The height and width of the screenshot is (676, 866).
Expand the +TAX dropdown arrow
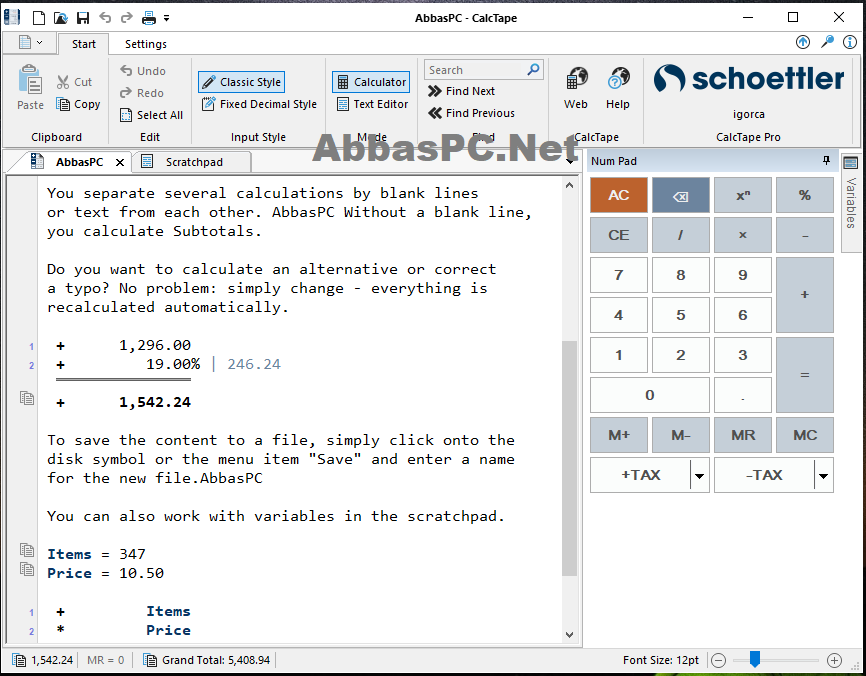(699, 475)
